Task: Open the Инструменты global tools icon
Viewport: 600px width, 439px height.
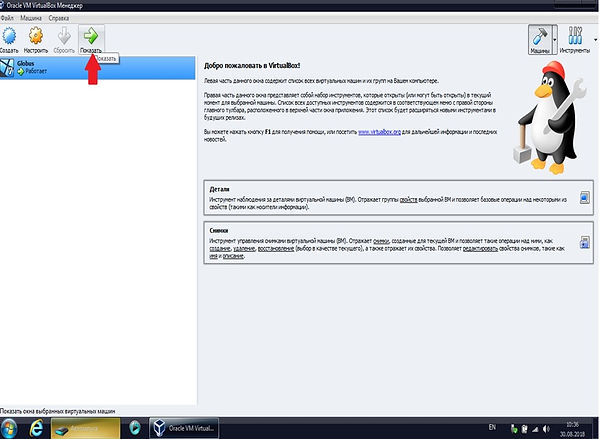Action: coord(575,36)
